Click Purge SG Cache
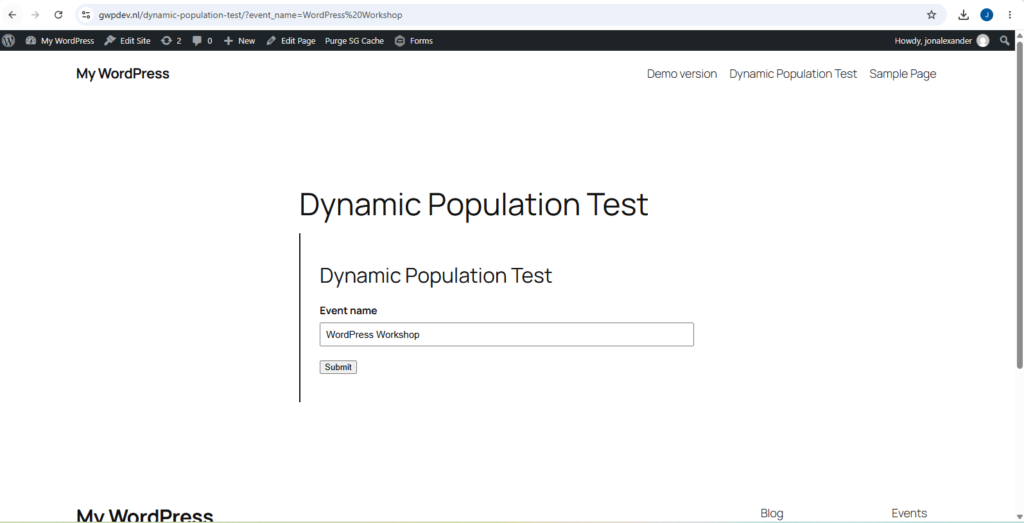The width and height of the screenshot is (1024, 523). 355,40
